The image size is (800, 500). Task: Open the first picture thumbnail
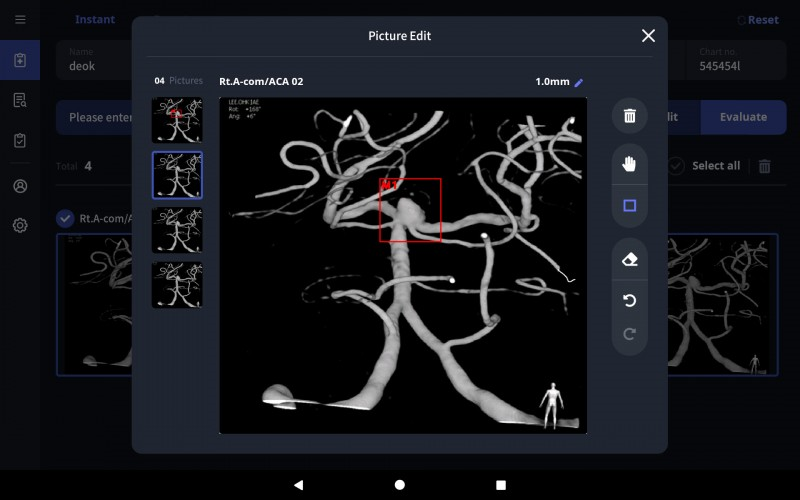point(177,120)
